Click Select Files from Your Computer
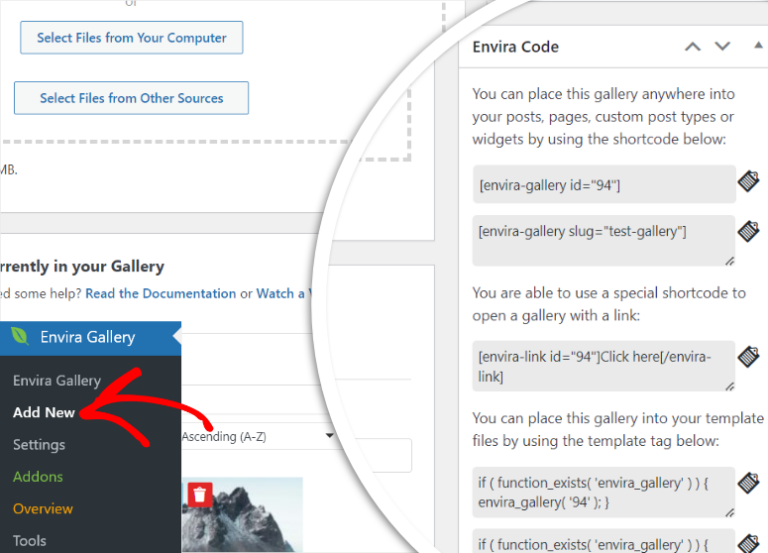 pyautogui.click(x=132, y=38)
